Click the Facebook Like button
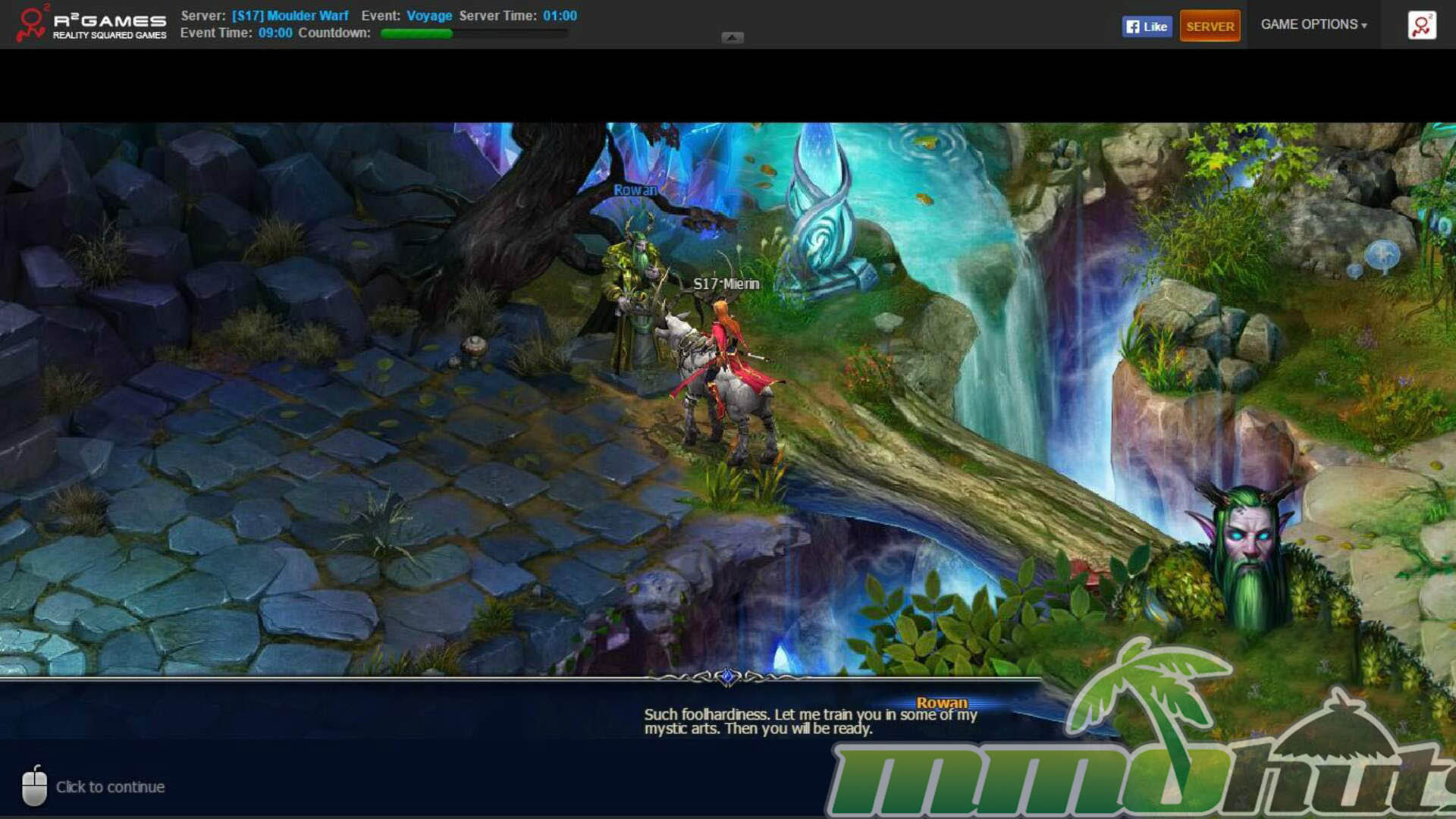Viewport: 1456px width, 819px height. coord(1147,27)
